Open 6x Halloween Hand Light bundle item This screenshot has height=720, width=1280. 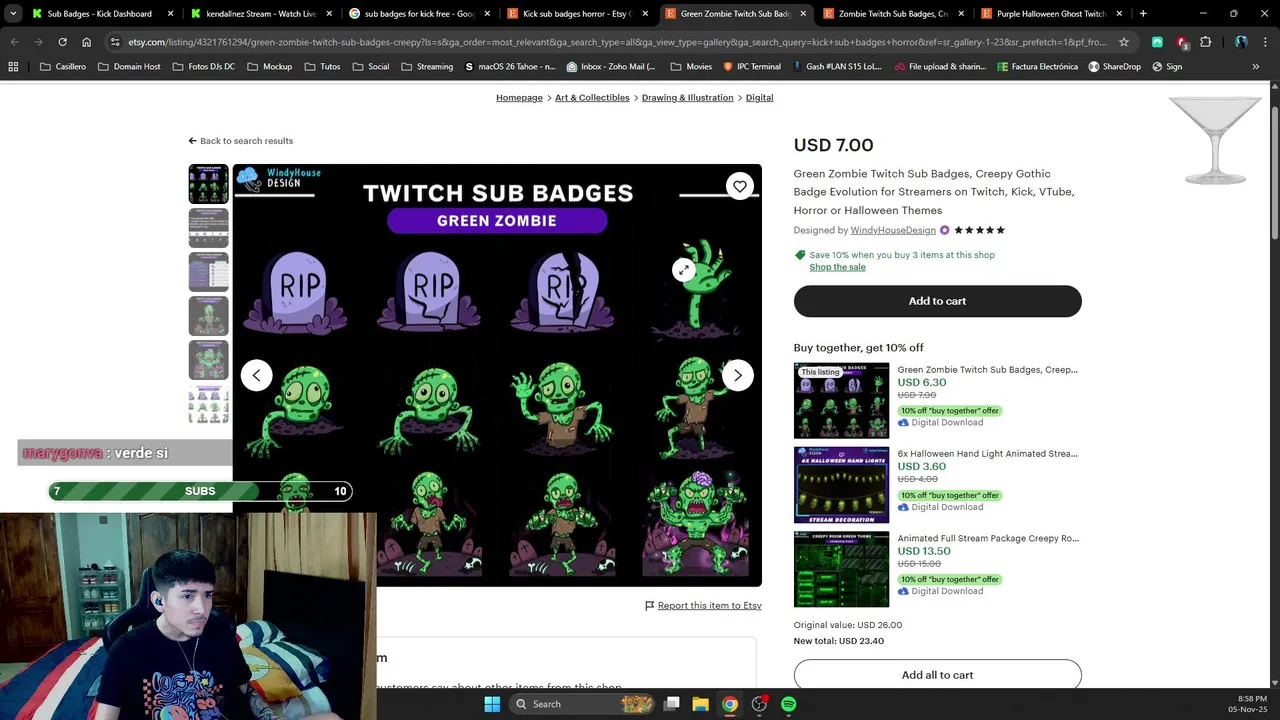pyautogui.click(x=987, y=454)
